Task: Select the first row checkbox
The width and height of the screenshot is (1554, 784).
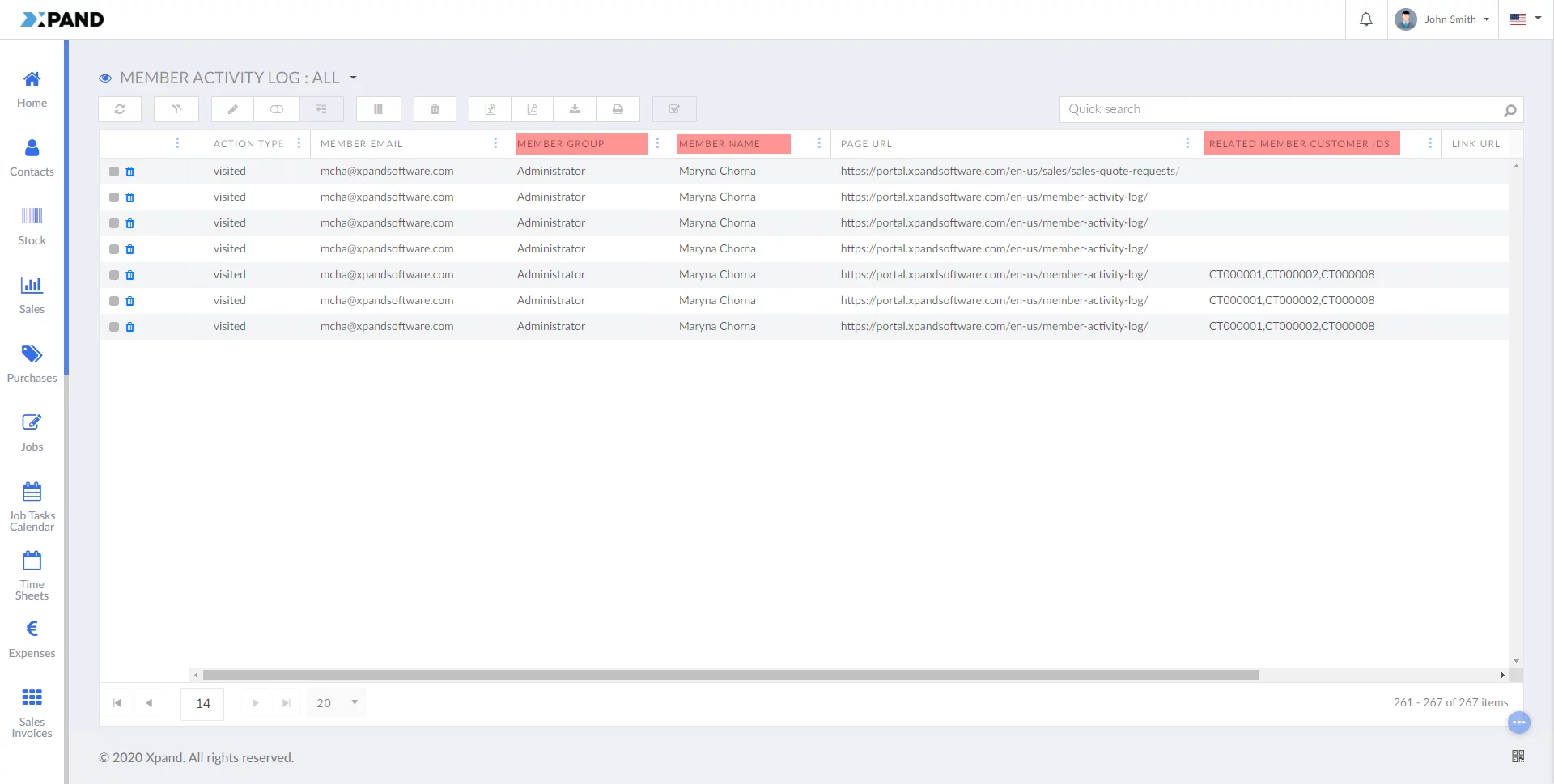Action: click(x=114, y=172)
